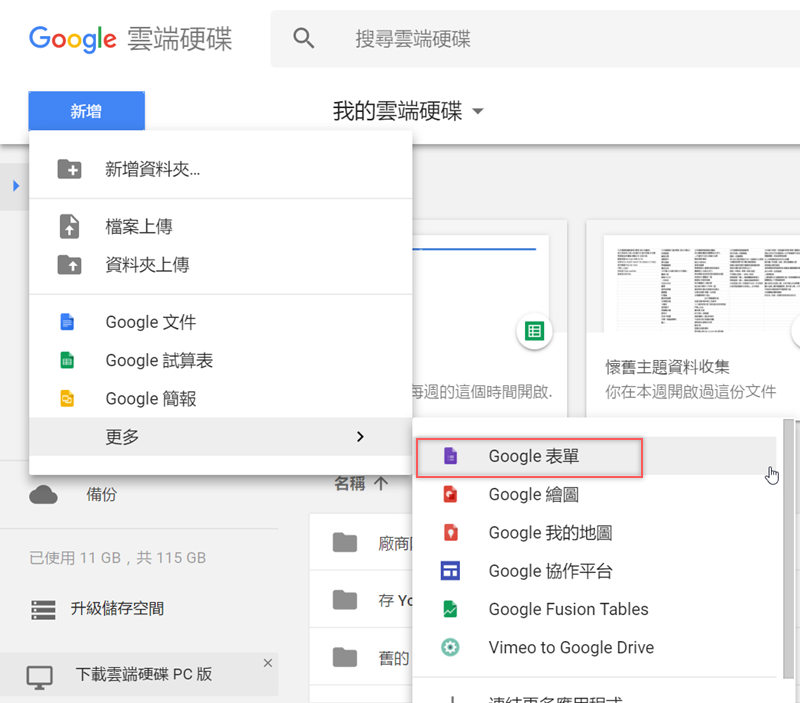The height and width of the screenshot is (703, 800).
Task: Click the Google Docs blue icon
Action: tap(67, 322)
